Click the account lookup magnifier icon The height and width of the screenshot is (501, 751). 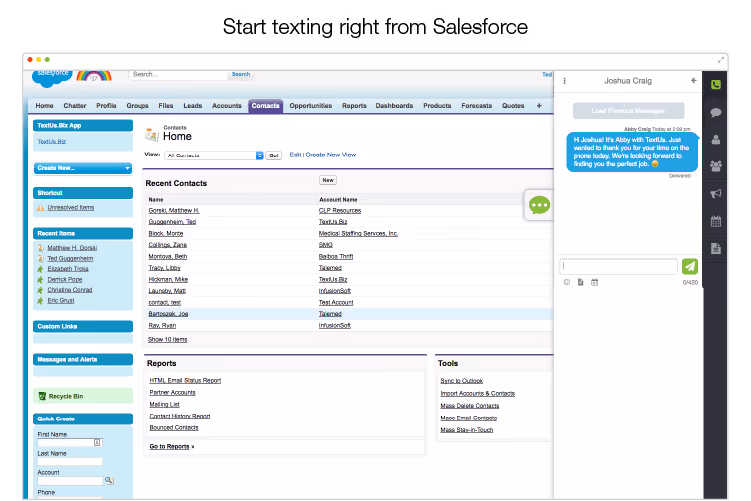point(109,480)
